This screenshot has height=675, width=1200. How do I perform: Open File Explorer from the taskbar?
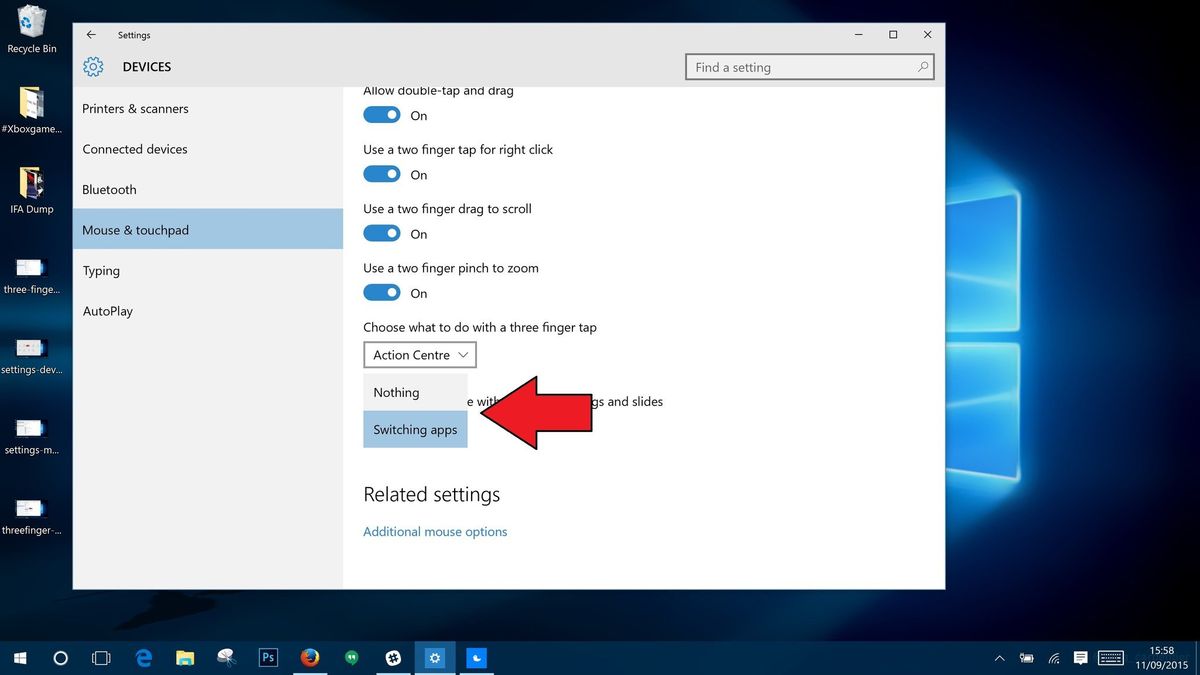(x=185, y=658)
